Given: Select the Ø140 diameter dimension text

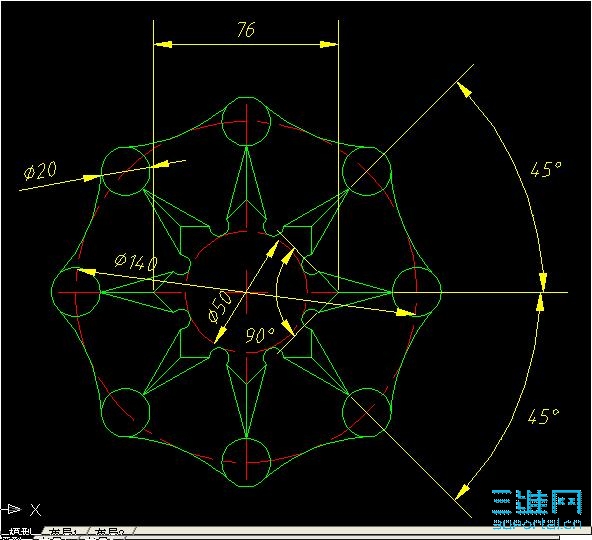Looking at the screenshot, I should [x=136, y=262].
